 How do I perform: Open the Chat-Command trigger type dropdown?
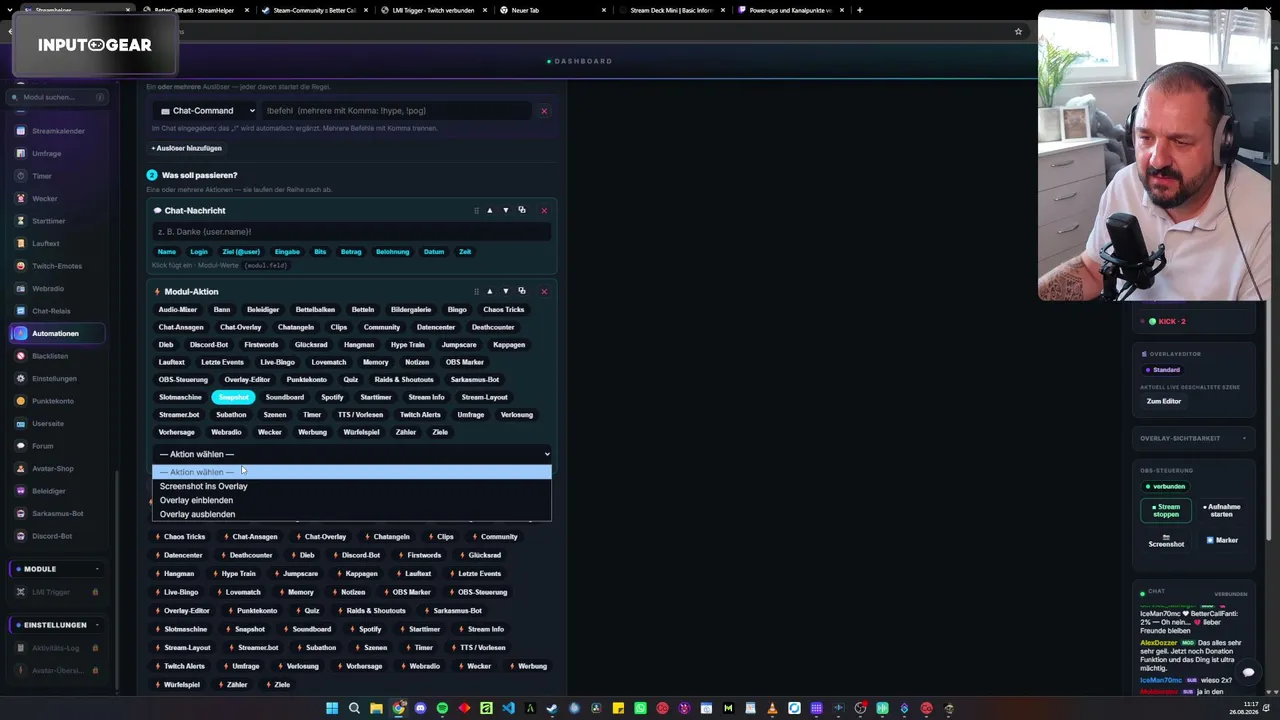coord(207,111)
